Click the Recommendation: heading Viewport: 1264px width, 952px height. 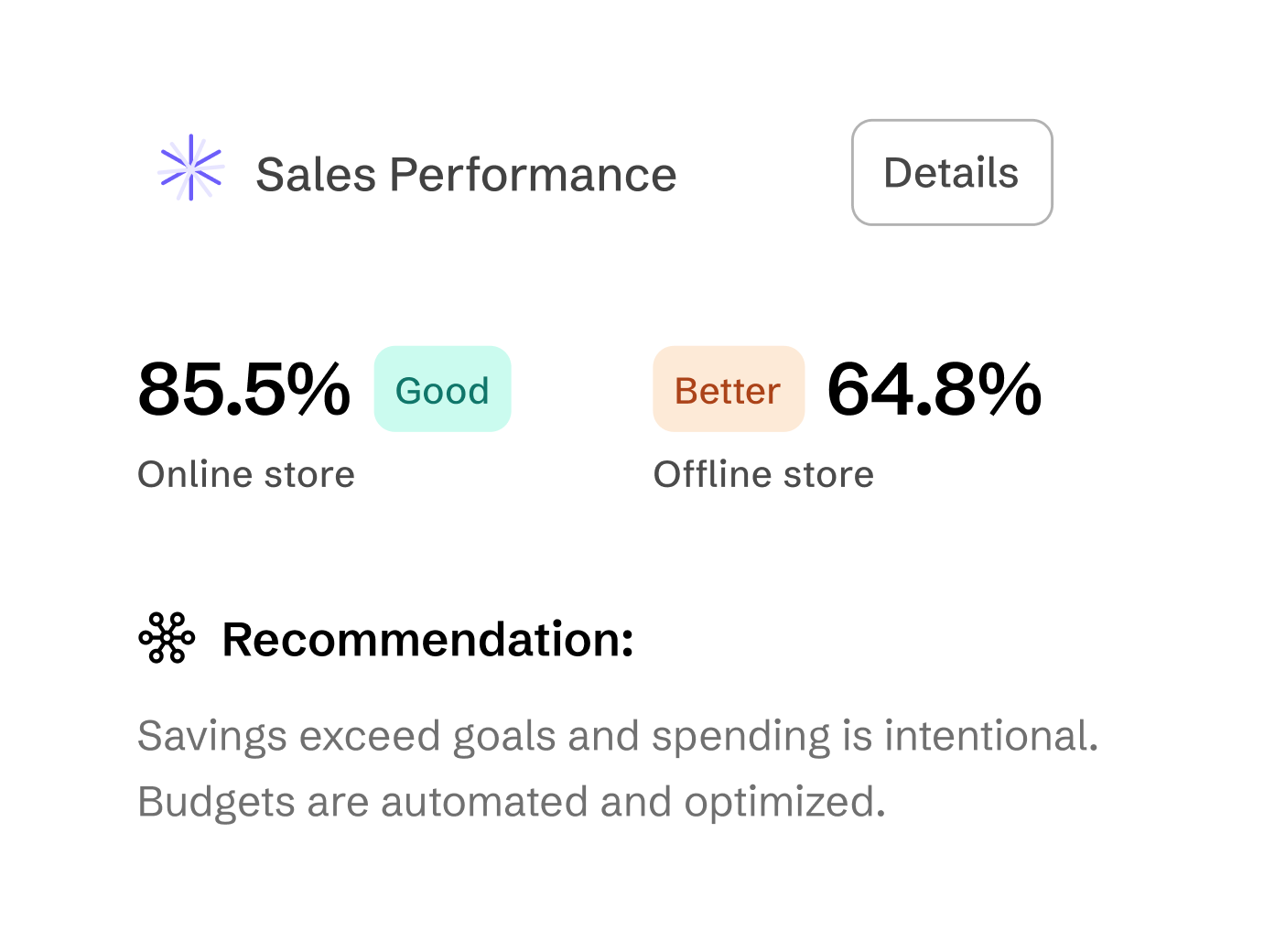pos(427,639)
